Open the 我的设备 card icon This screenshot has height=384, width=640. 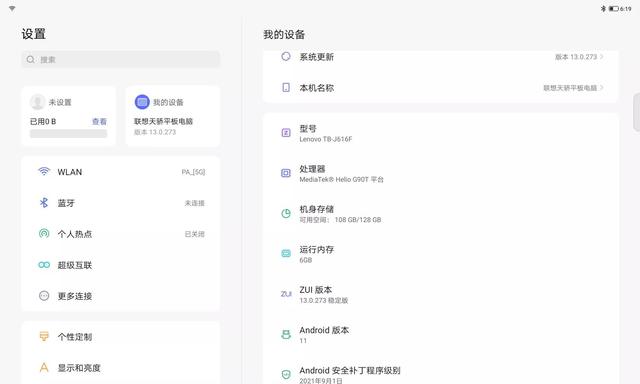tap(142, 102)
